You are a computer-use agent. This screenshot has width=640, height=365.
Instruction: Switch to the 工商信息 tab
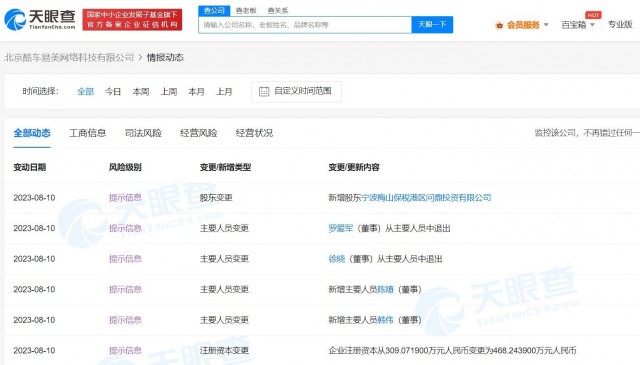[x=87, y=133]
